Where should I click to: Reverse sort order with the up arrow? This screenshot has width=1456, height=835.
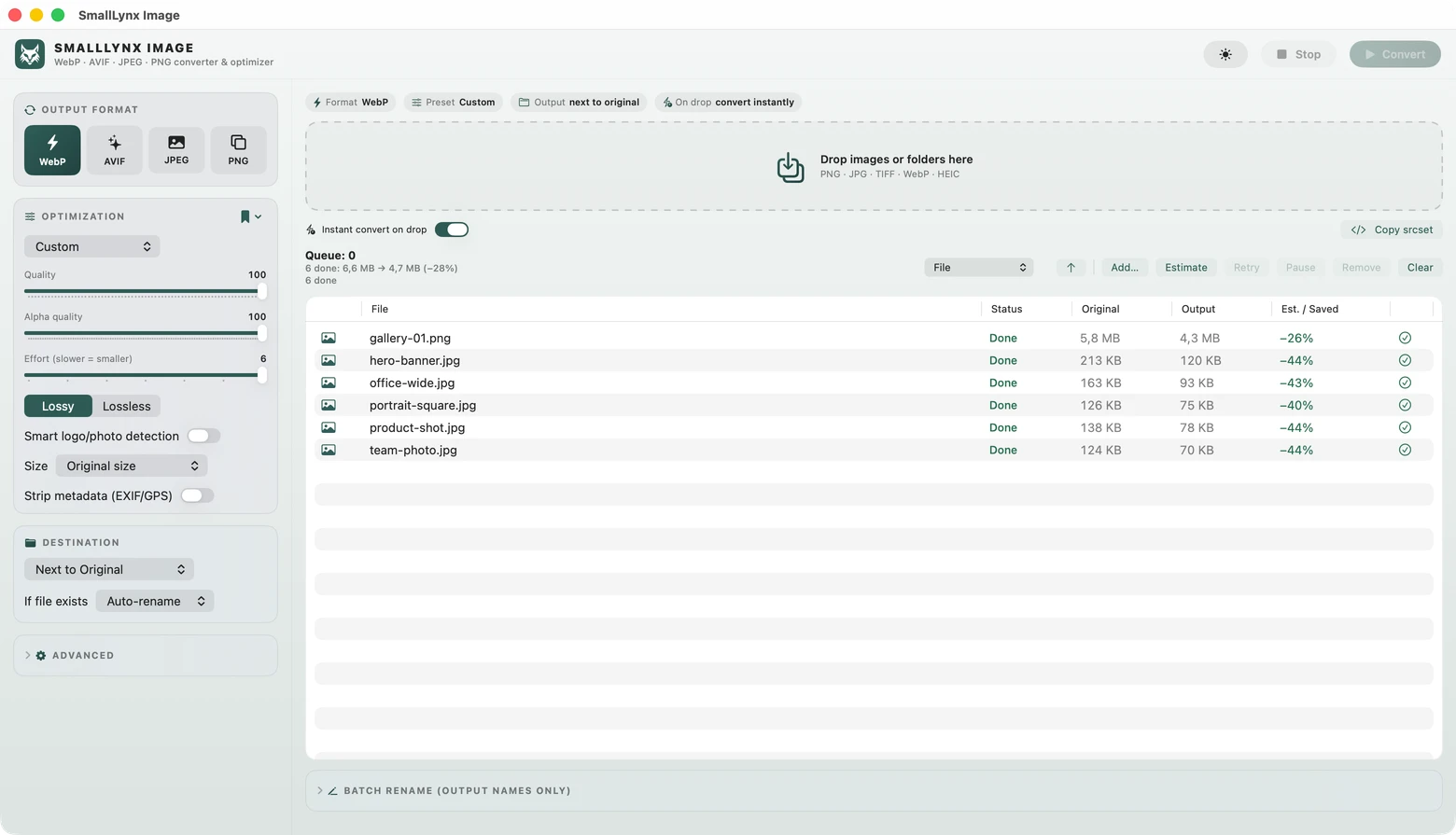tap(1071, 268)
